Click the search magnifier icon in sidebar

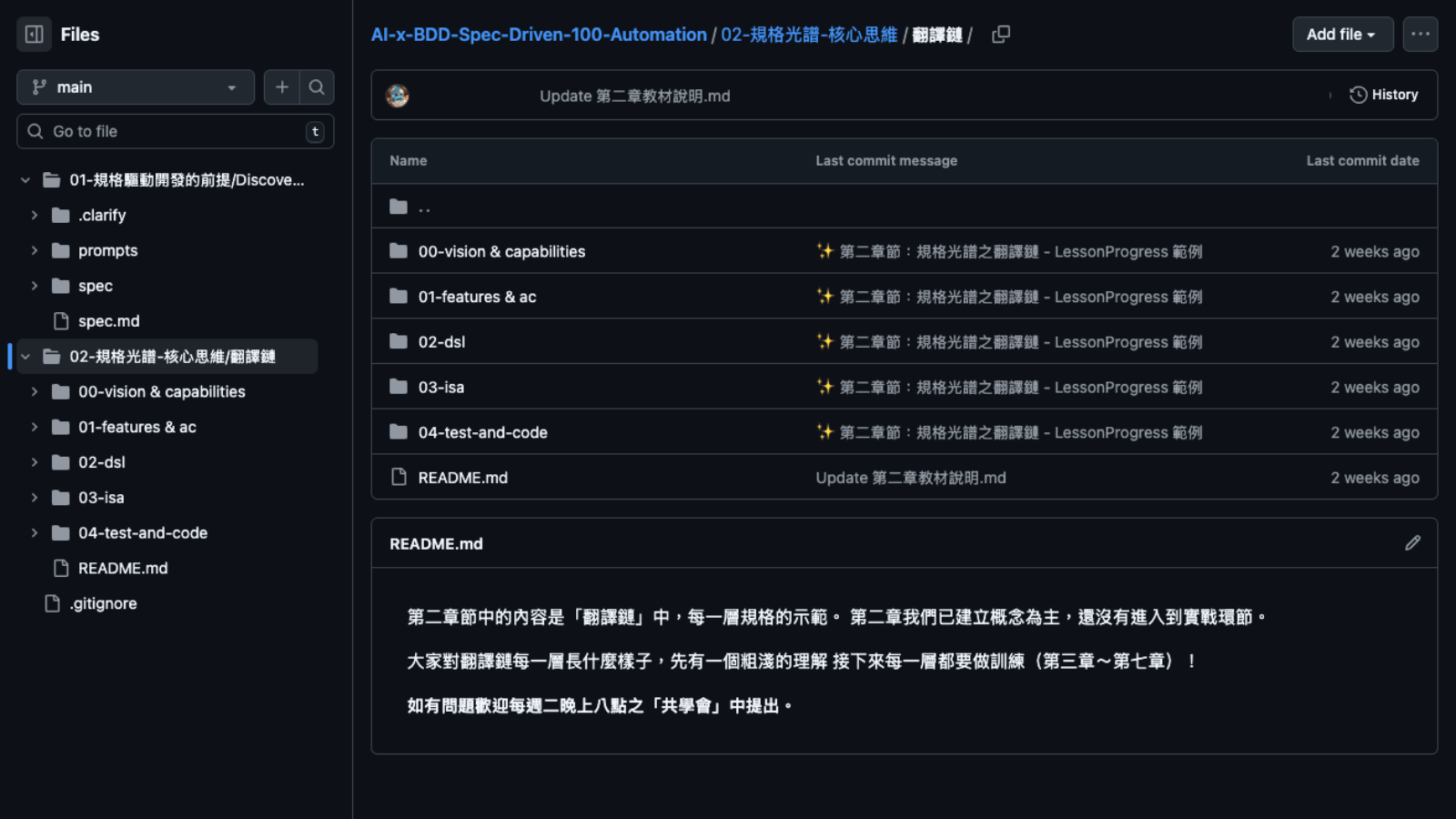[x=317, y=87]
